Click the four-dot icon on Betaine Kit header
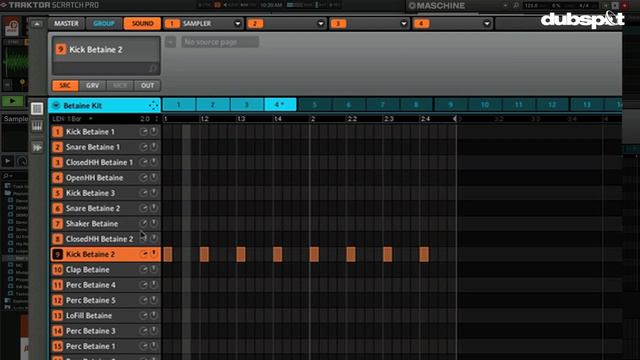The width and height of the screenshot is (640, 360). (x=153, y=105)
